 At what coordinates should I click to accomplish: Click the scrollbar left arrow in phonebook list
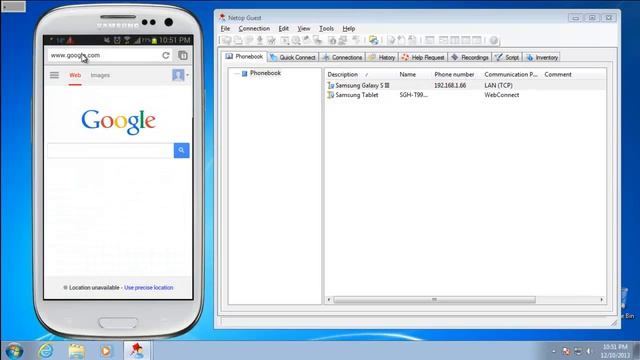(329, 300)
